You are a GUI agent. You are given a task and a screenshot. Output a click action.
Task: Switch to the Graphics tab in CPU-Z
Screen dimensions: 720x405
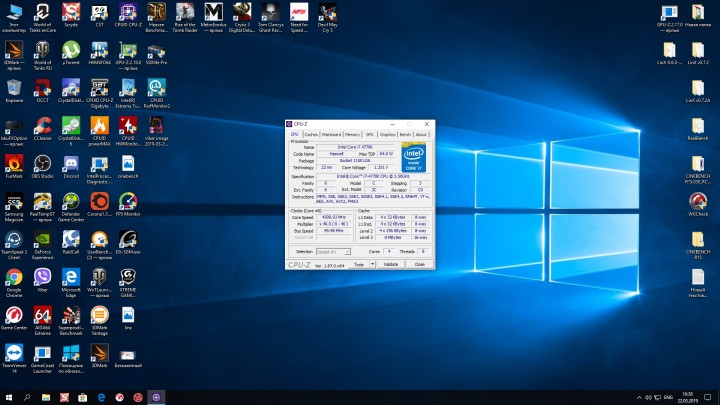coord(387,135)
